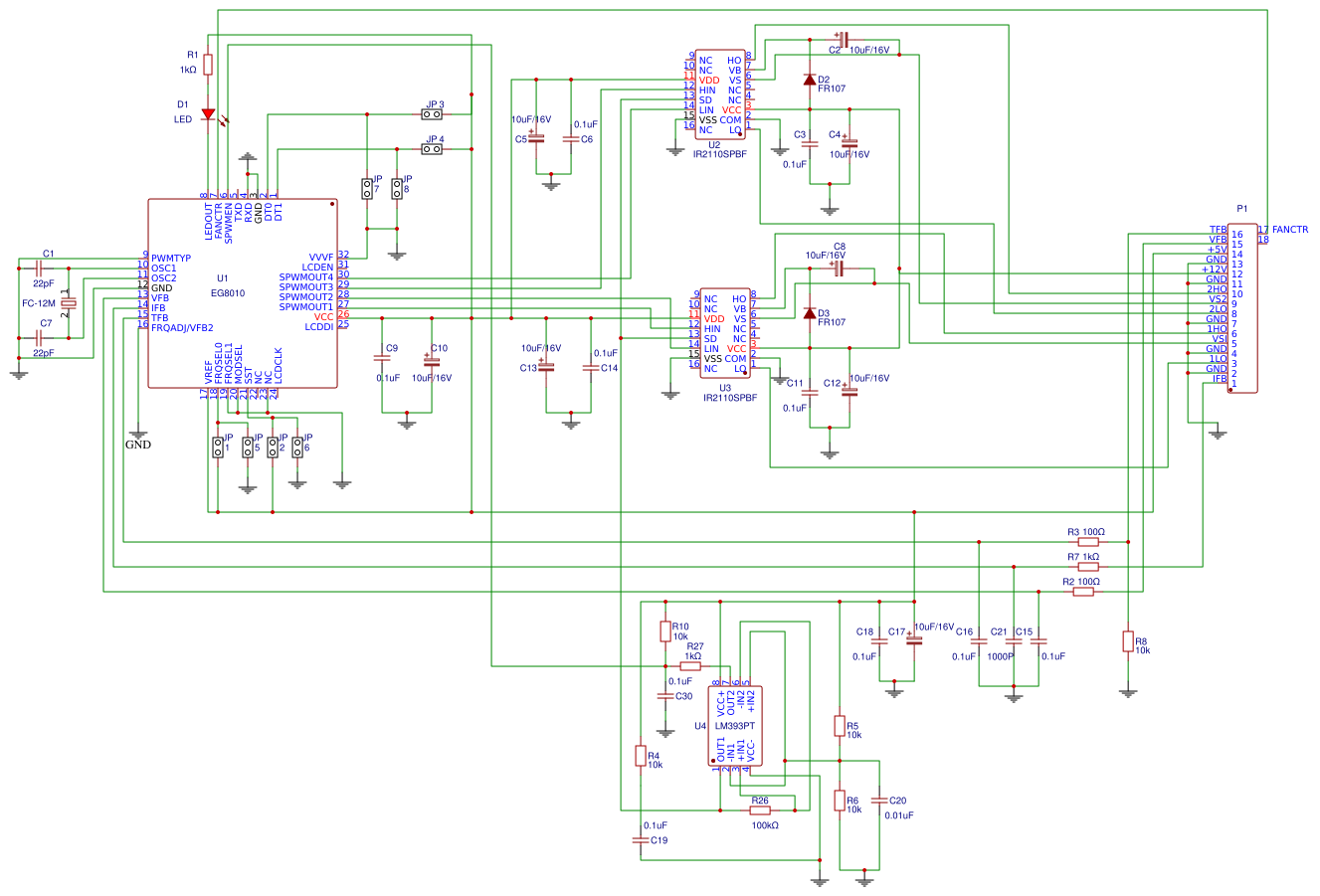
Task: Click the GND label below U1
Action: coord(137,445)
